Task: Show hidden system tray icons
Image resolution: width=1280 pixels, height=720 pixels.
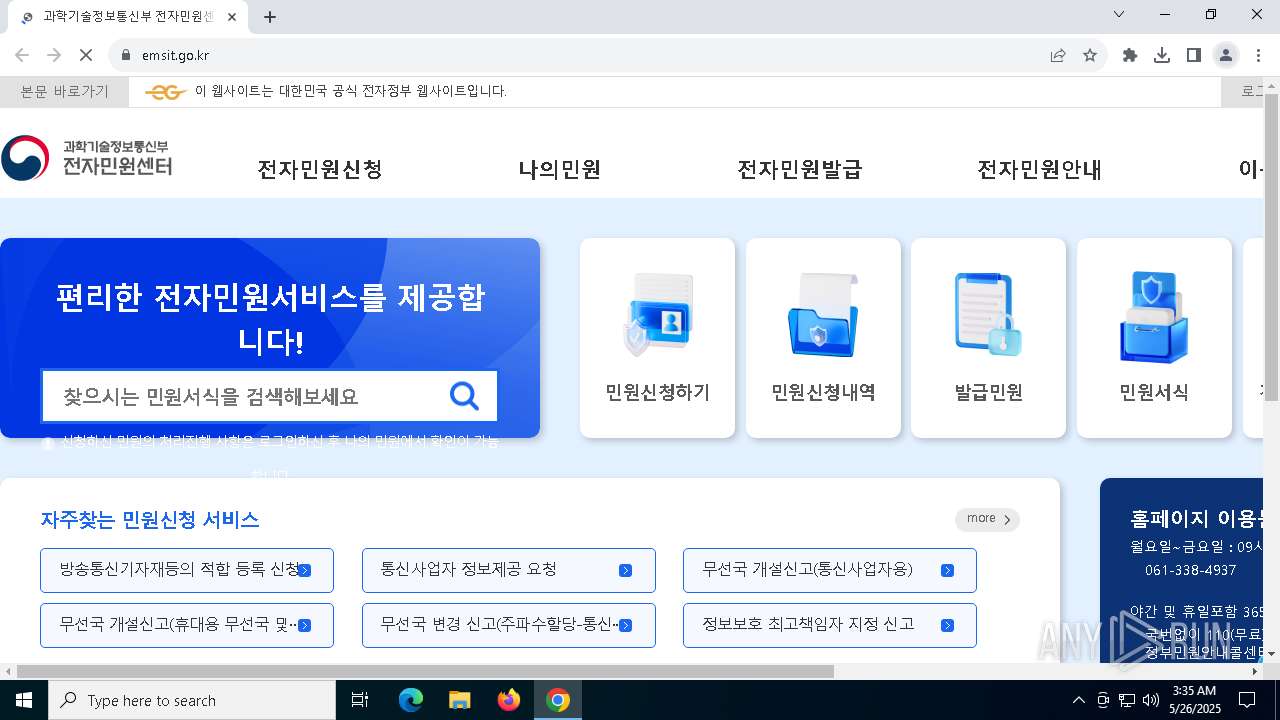Action: click(1078, 700)
